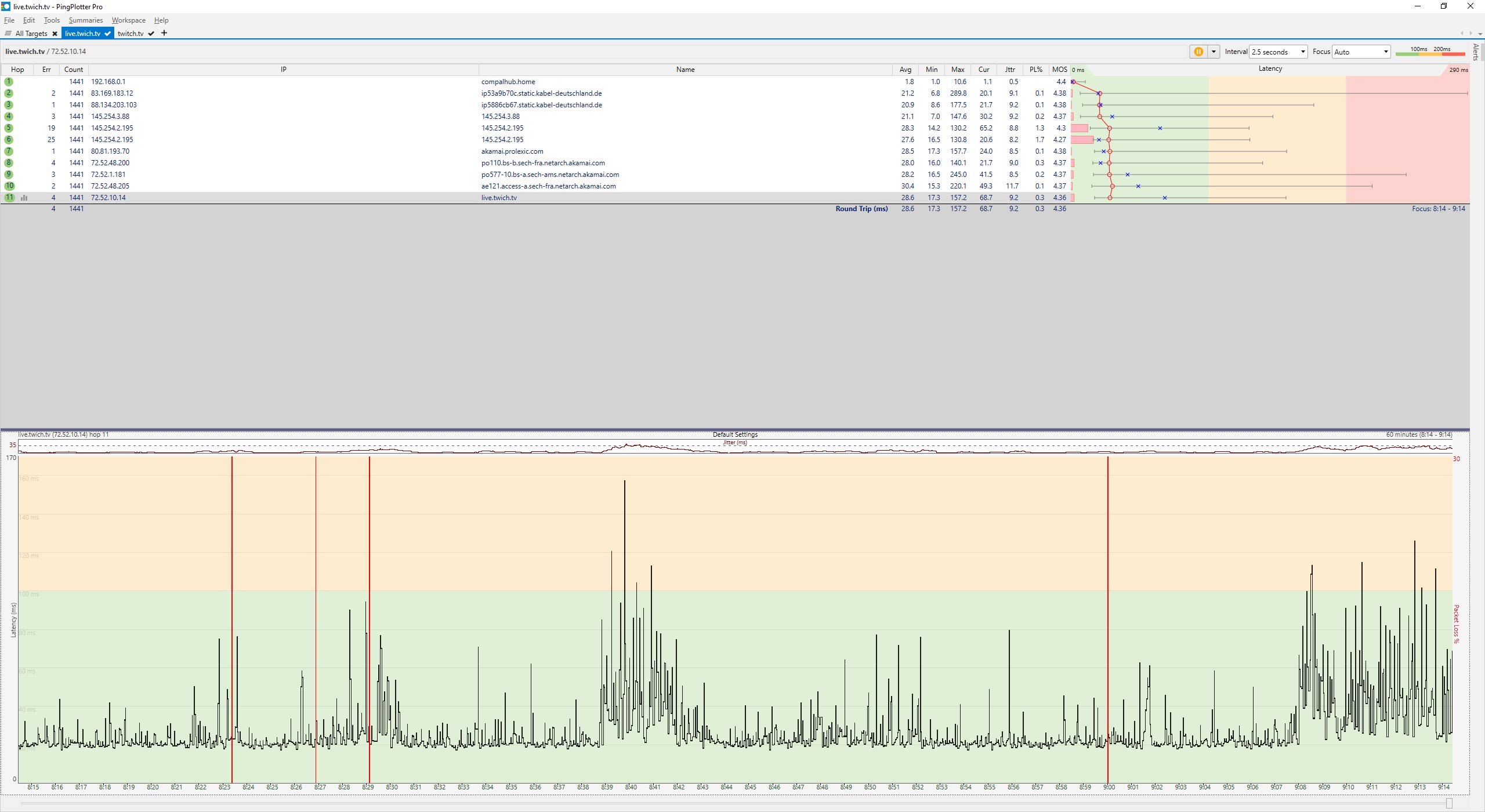
Task: Open the Summaries menu
Action: 85,20
